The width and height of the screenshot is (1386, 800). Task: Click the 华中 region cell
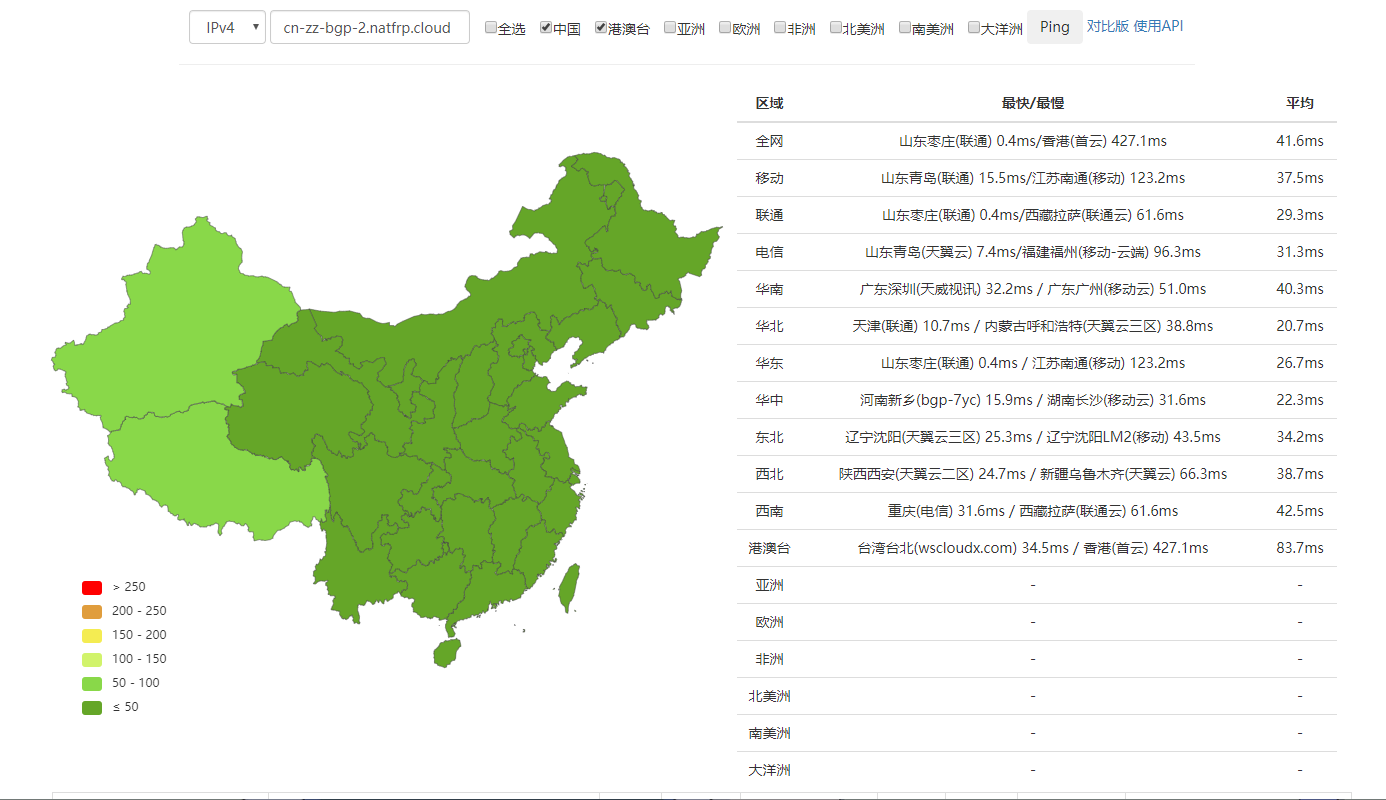point(770,400)
